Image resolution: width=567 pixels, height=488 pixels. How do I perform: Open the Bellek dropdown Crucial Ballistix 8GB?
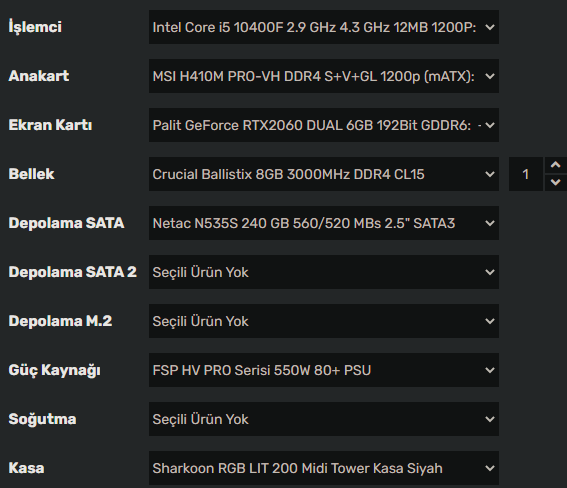pyautogui.click(x=324, y=174)
